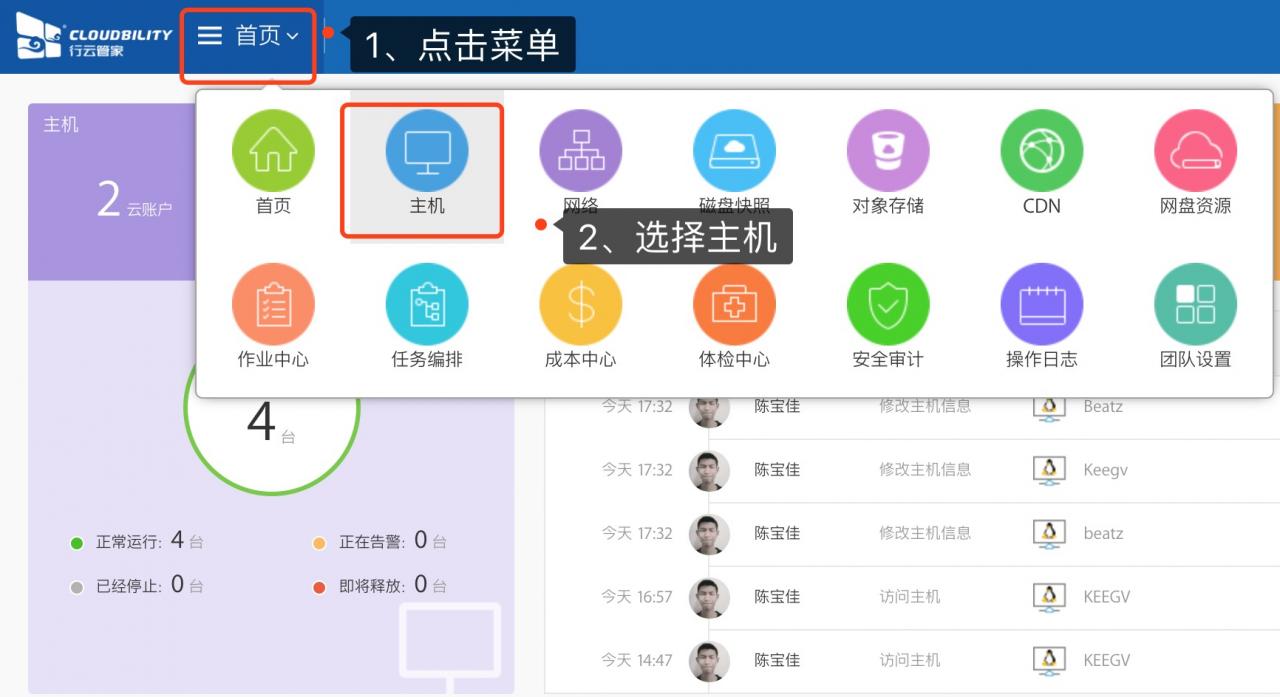
Task: Click 陈宝佳 avatar in 今天 17:32 Keegv row
Action: (709, 470)
